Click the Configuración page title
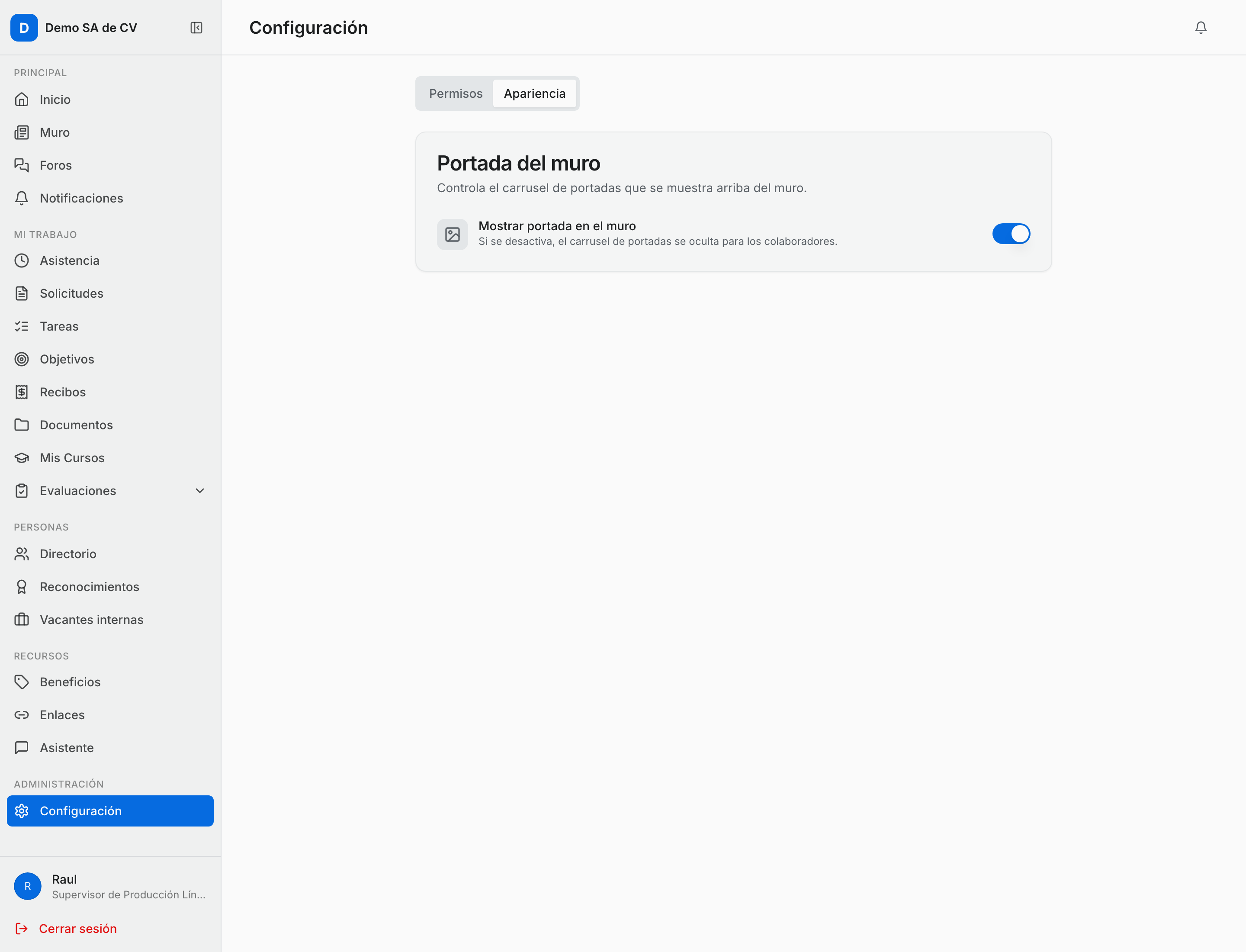This screenshot has width=1246, height=952. point(308,28)
